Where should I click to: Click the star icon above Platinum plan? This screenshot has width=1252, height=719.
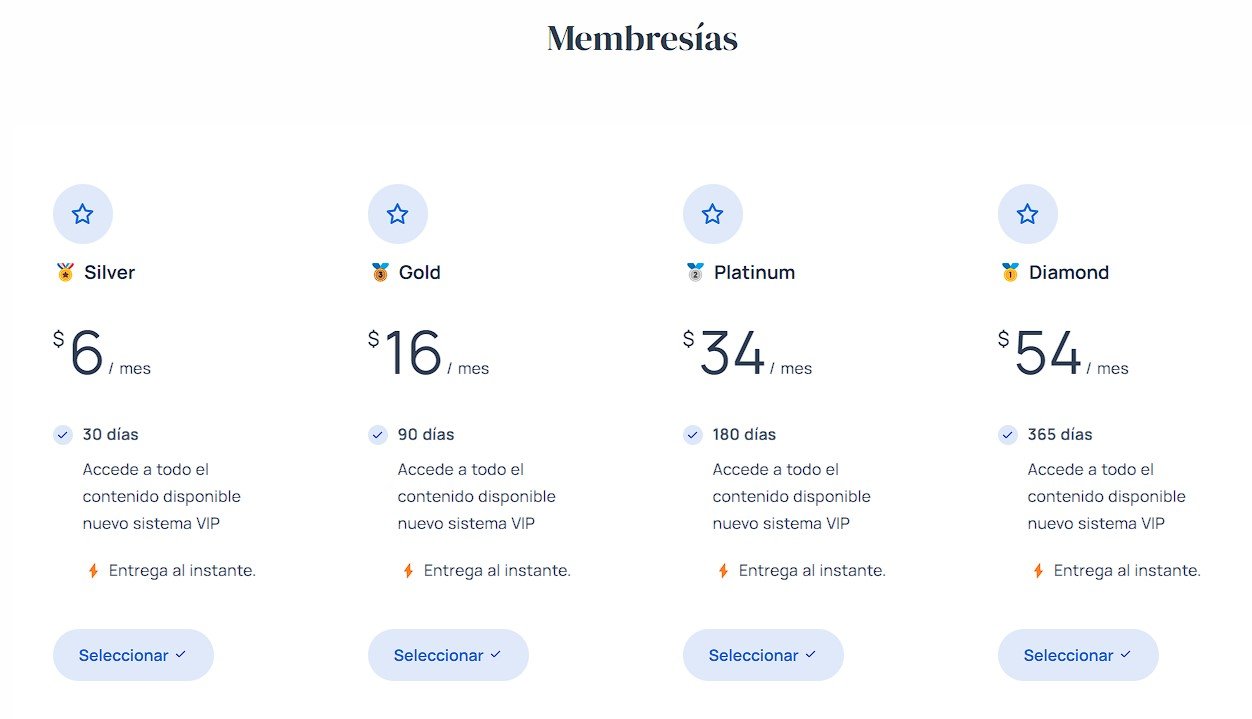(713, 214)
